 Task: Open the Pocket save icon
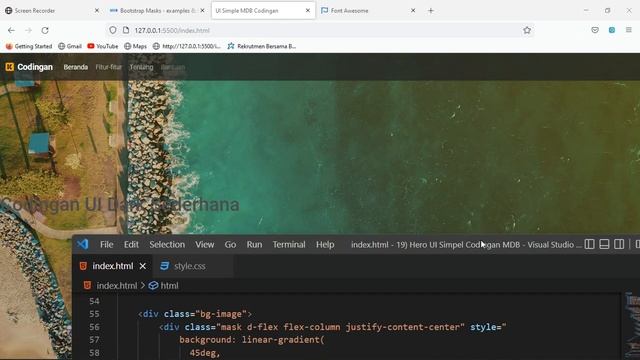click(595, 30)
